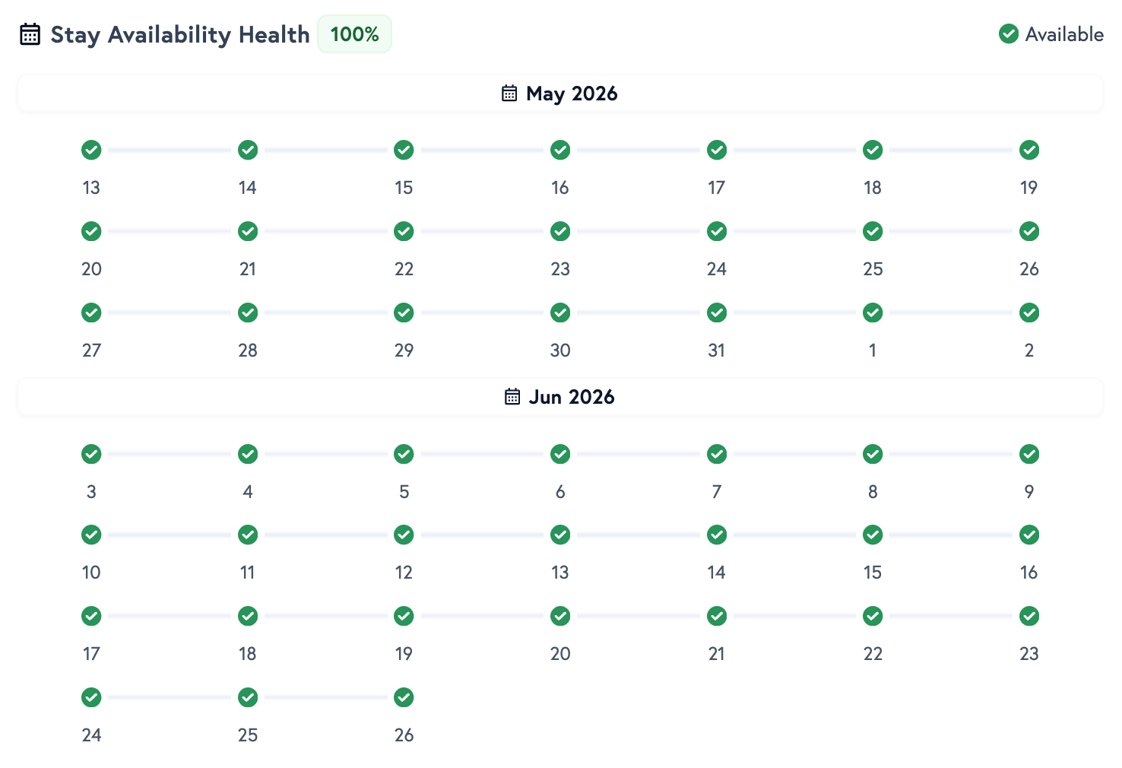Click the 100% health badge

354,33
